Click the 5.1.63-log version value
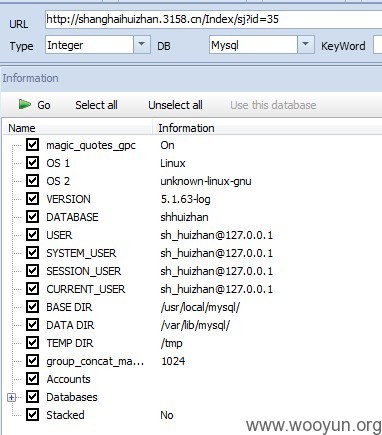 (185, 199)
